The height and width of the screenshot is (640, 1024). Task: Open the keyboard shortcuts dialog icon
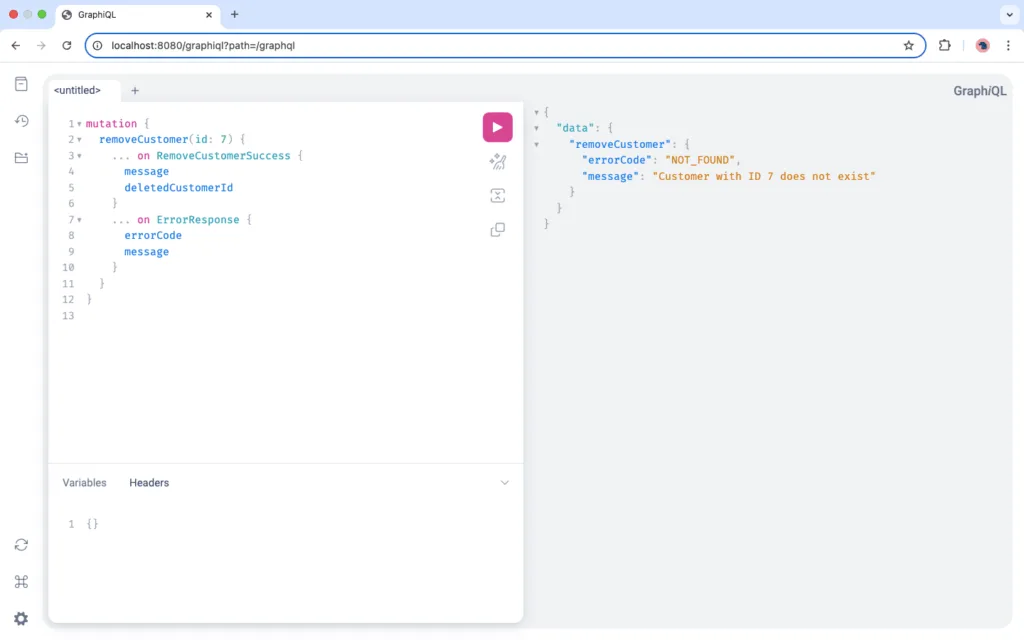(21, 581)
